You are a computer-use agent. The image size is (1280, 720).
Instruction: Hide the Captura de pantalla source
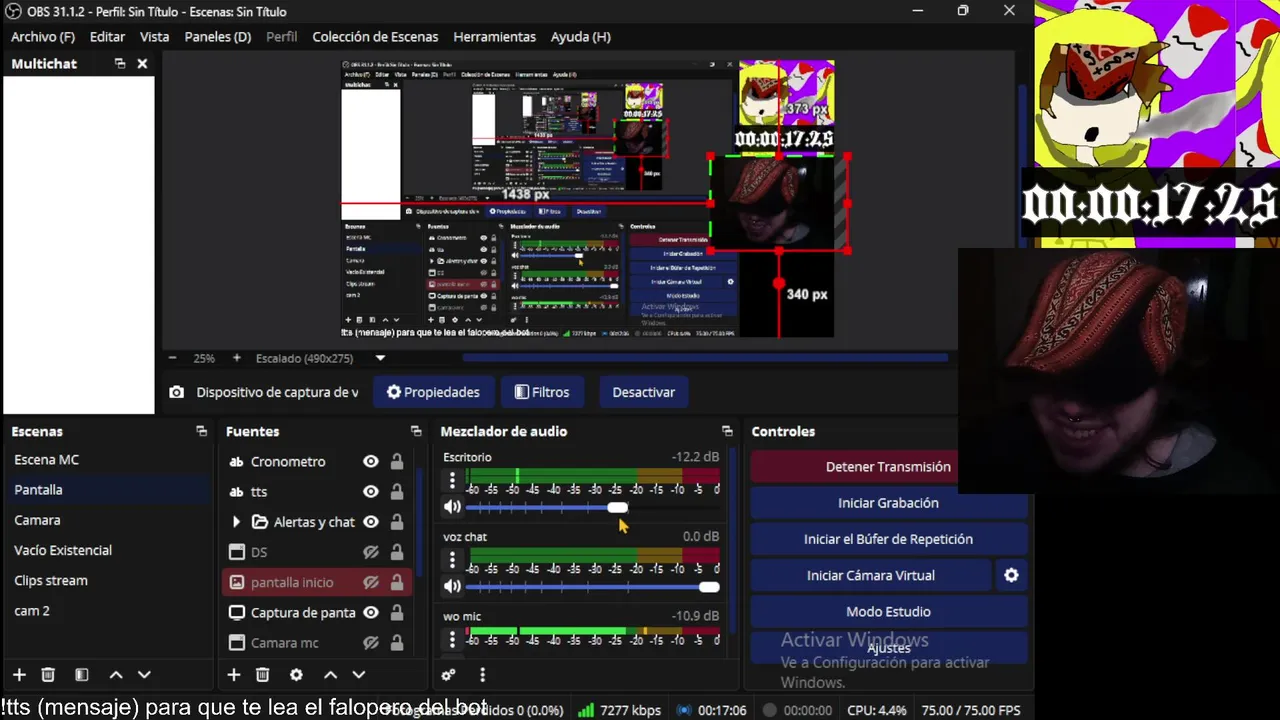coord(371,612)
